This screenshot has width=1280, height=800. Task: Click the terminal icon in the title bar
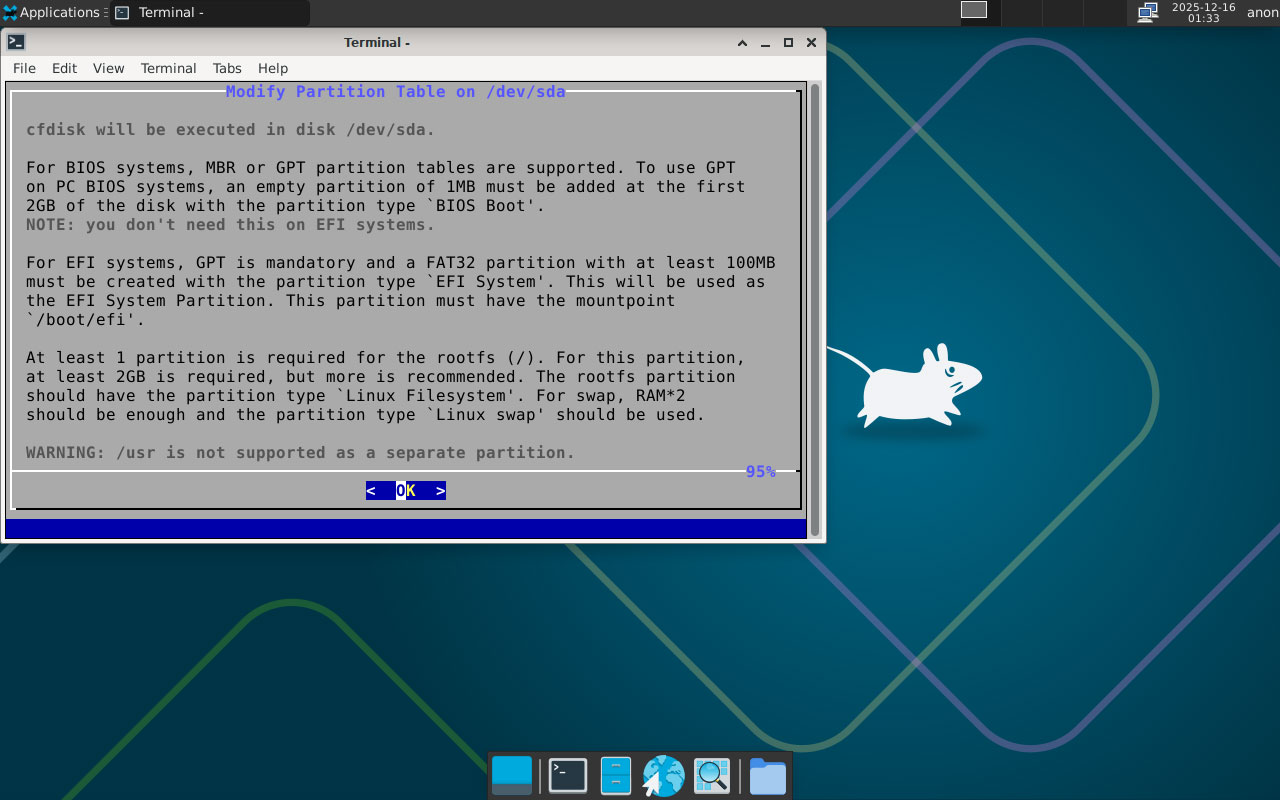tap(16, 42)
